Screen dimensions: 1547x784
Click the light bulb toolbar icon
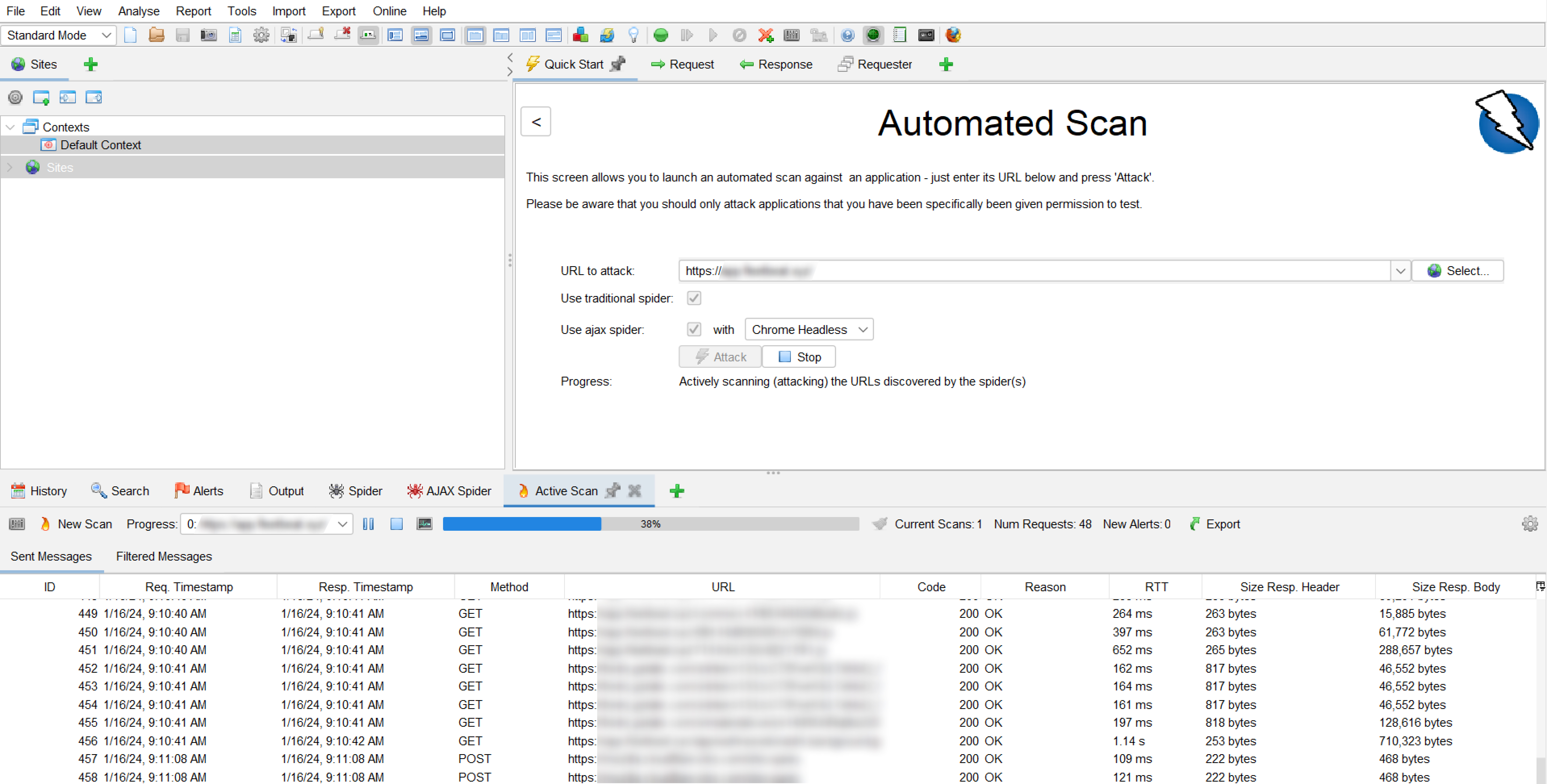633,35
